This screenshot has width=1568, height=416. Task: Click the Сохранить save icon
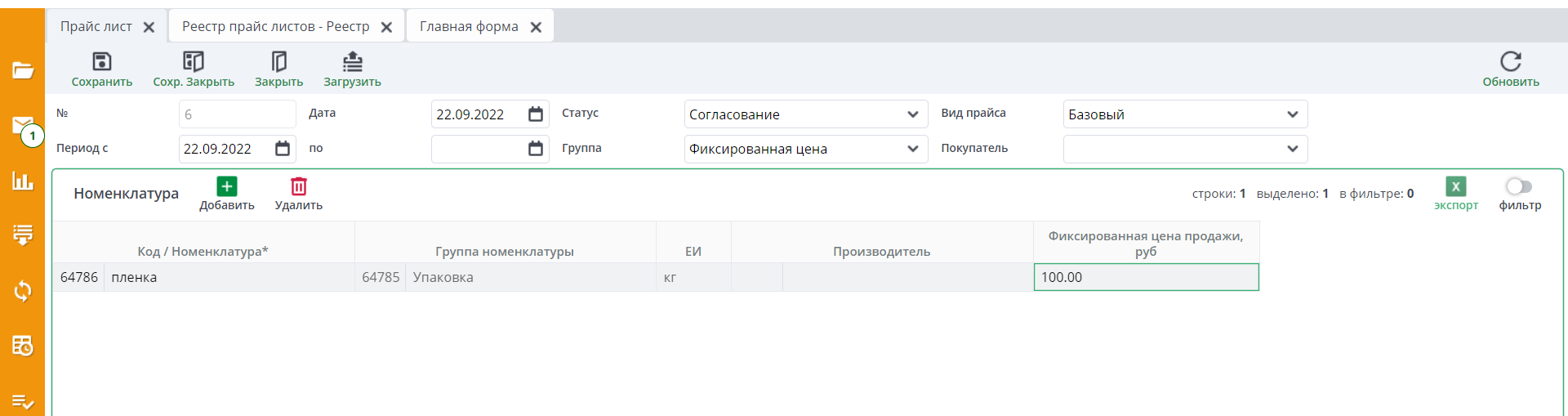[102, 62]
